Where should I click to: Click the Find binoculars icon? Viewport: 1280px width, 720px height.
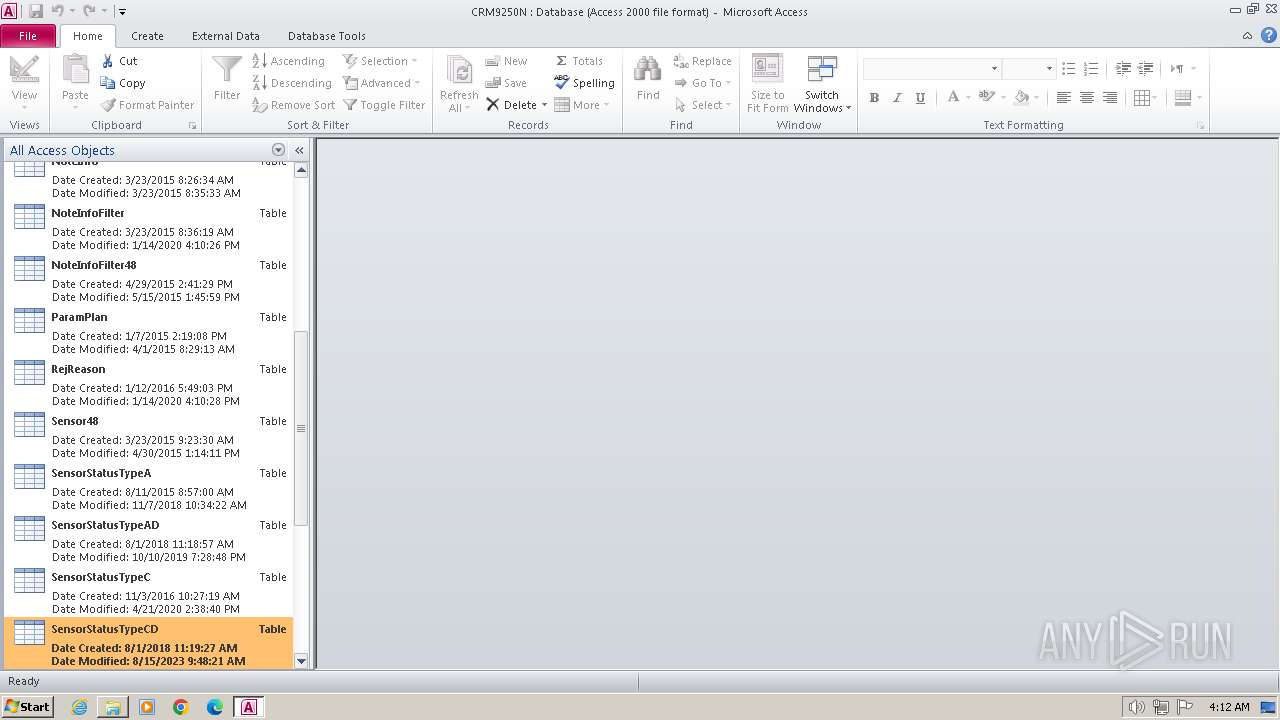(648, 69)
